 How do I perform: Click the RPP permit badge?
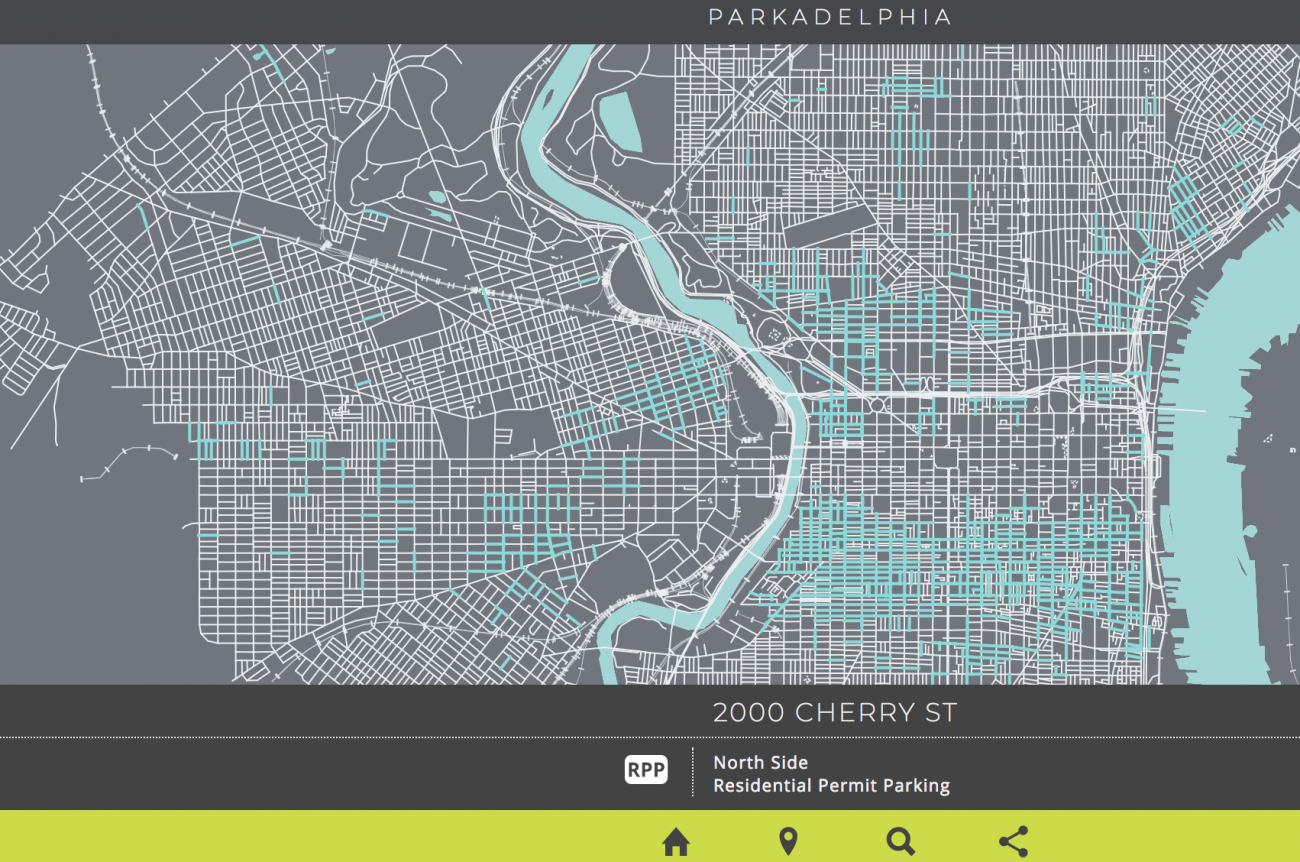[x=646, y=769]
